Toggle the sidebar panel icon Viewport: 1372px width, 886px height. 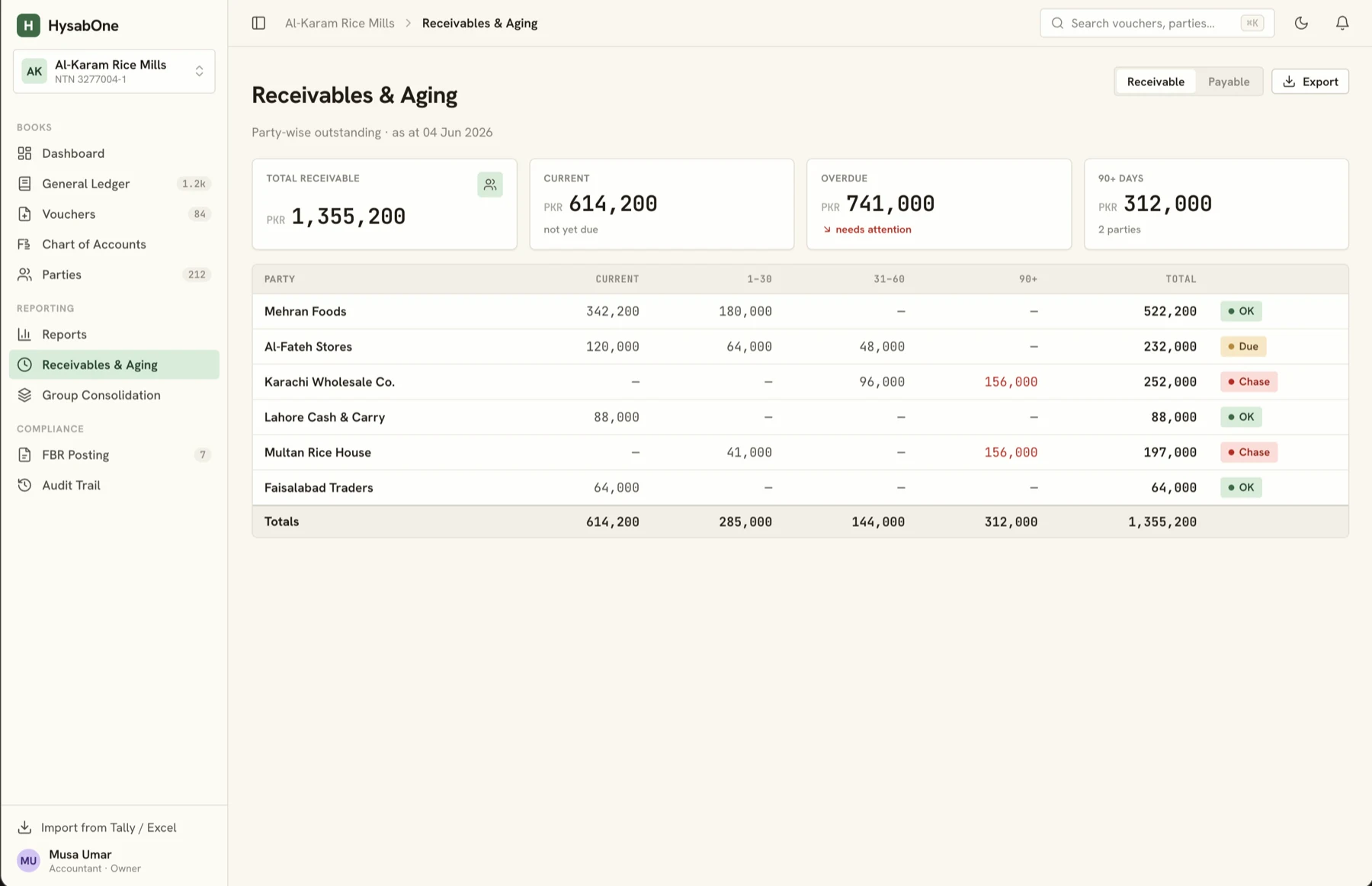pyautogui.click(x=258, y=23)
